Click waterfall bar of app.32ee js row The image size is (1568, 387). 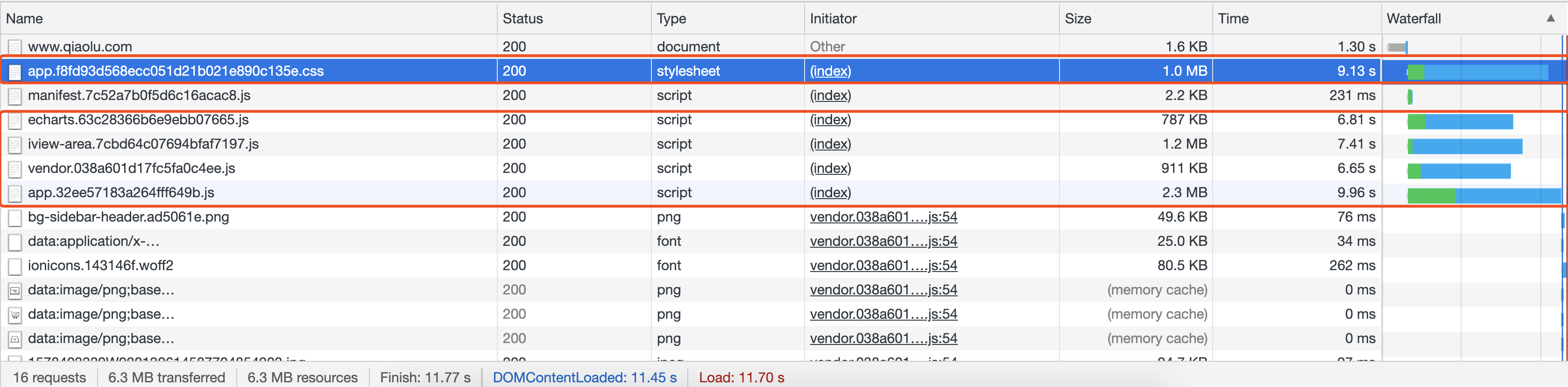pos(1484,196)
